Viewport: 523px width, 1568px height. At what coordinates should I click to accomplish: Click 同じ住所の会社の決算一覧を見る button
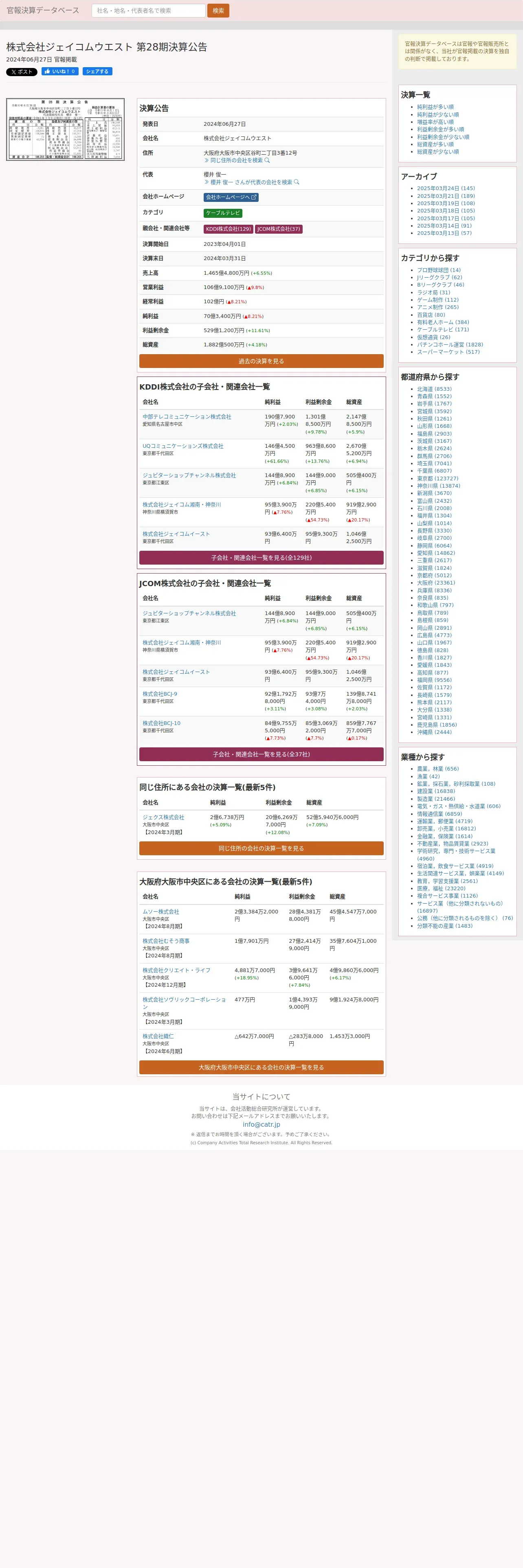tap(261, 849)
